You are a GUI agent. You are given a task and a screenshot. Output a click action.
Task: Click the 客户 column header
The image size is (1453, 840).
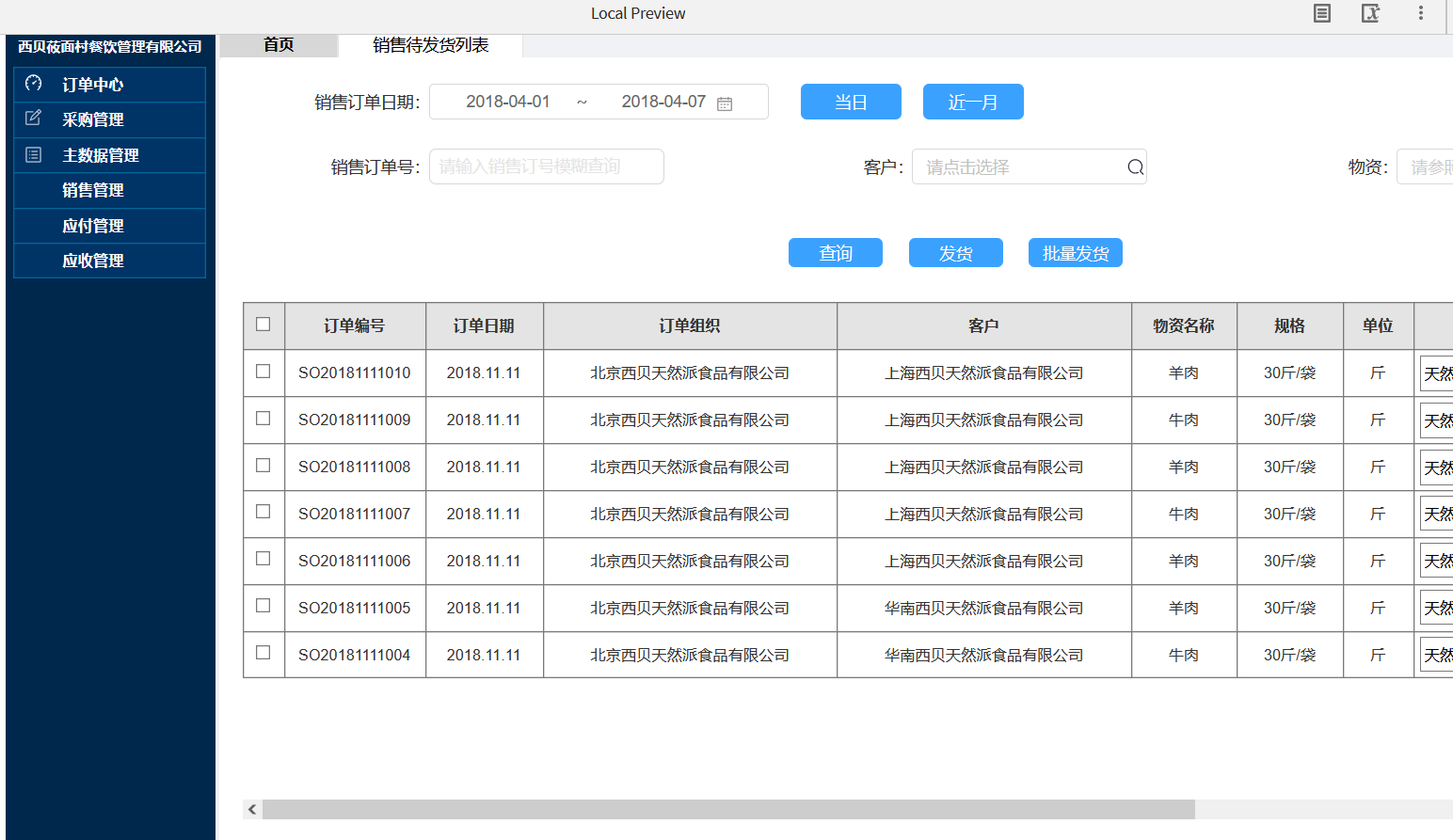[x=983, y=325]
